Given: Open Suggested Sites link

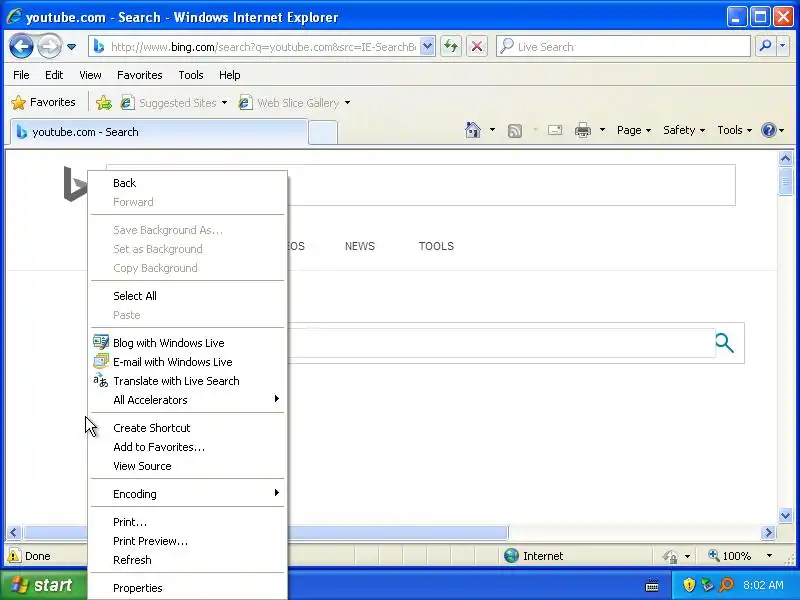Looking at the screenshot, I should click(173, 103).
